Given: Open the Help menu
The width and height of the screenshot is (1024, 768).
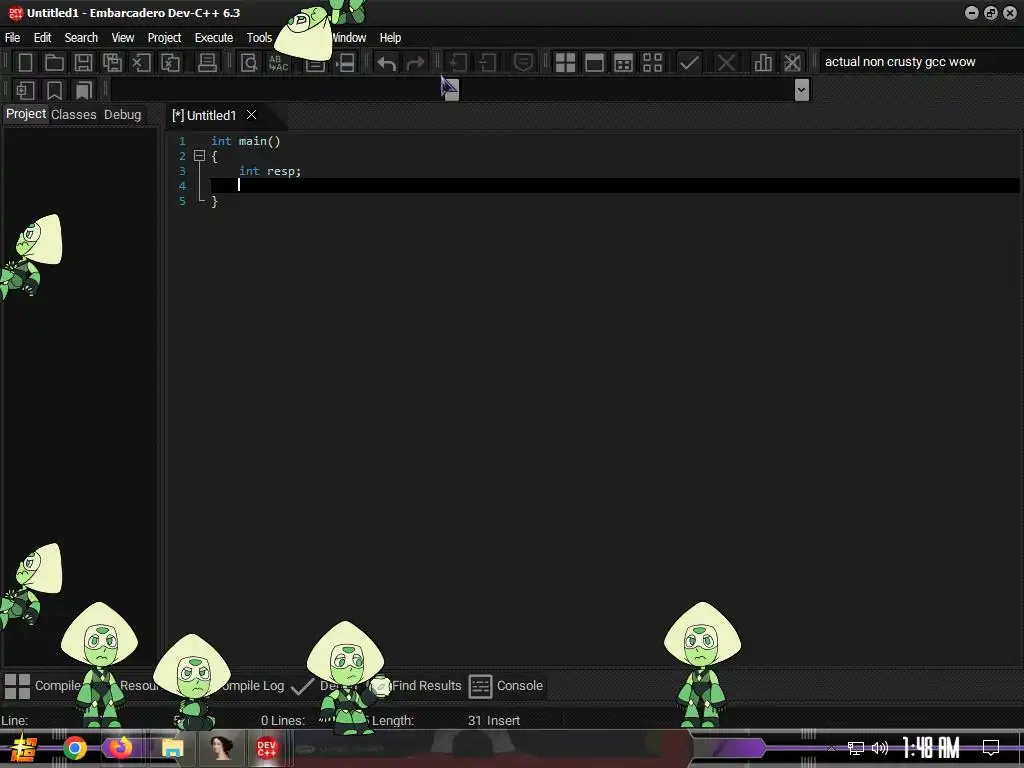Looking at the screenshot, I should point(390,38).
